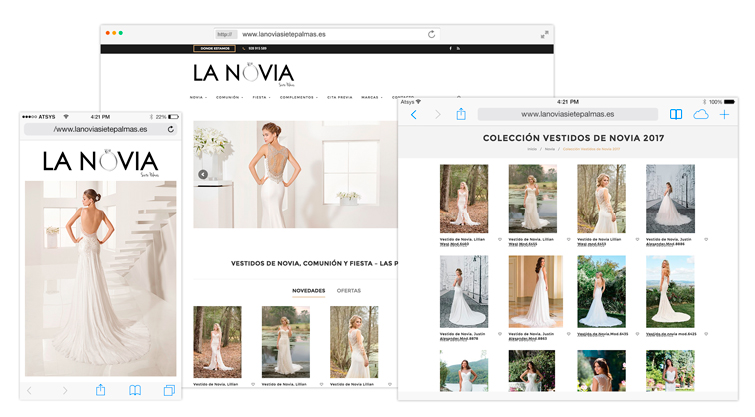This screenshot has width=755, height=417.
Task: Click the tablet browser URL field
Action: point(568,114)
